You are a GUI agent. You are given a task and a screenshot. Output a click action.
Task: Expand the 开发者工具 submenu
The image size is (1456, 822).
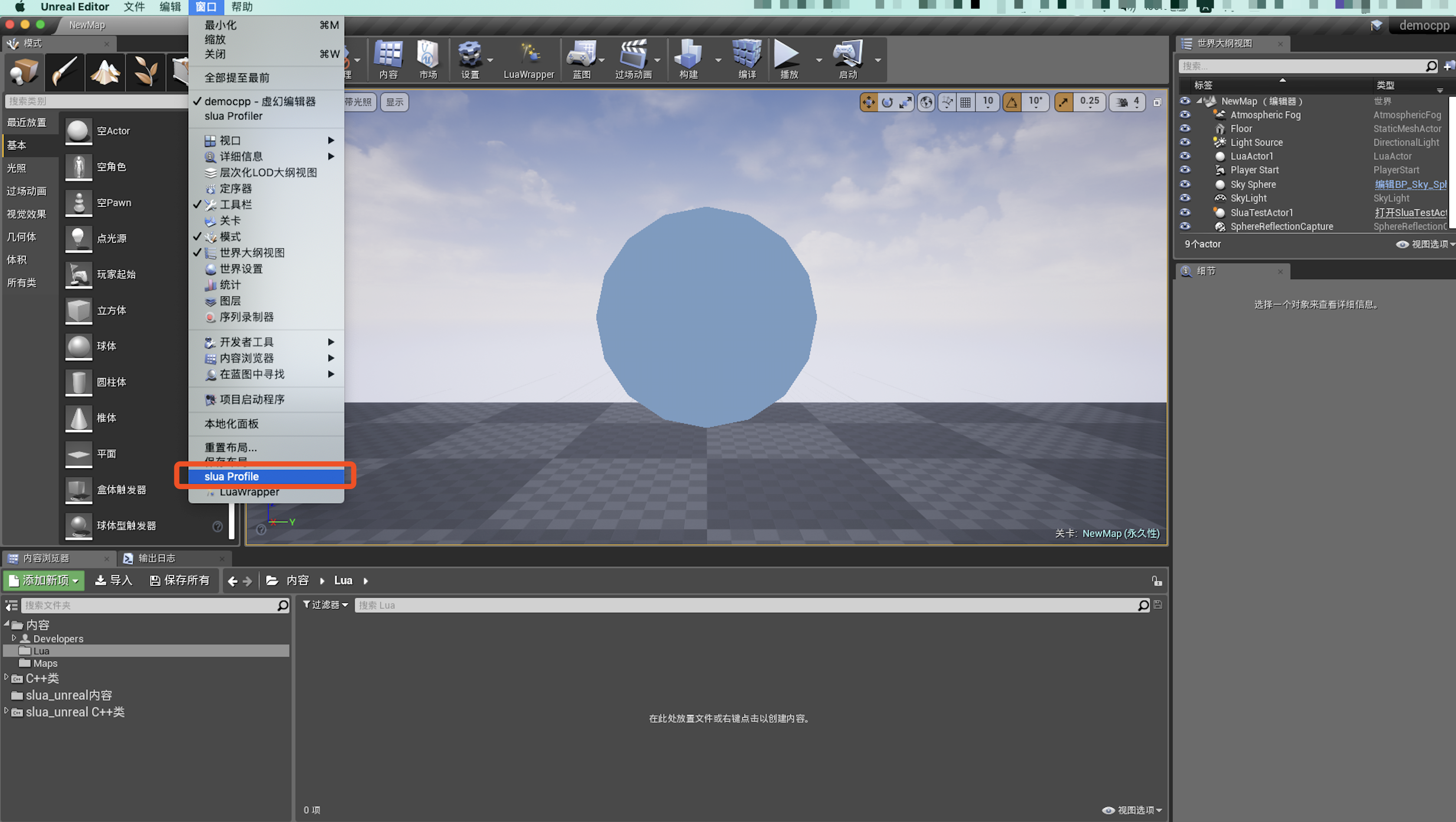pyautogui.click(x=266, y=342)
